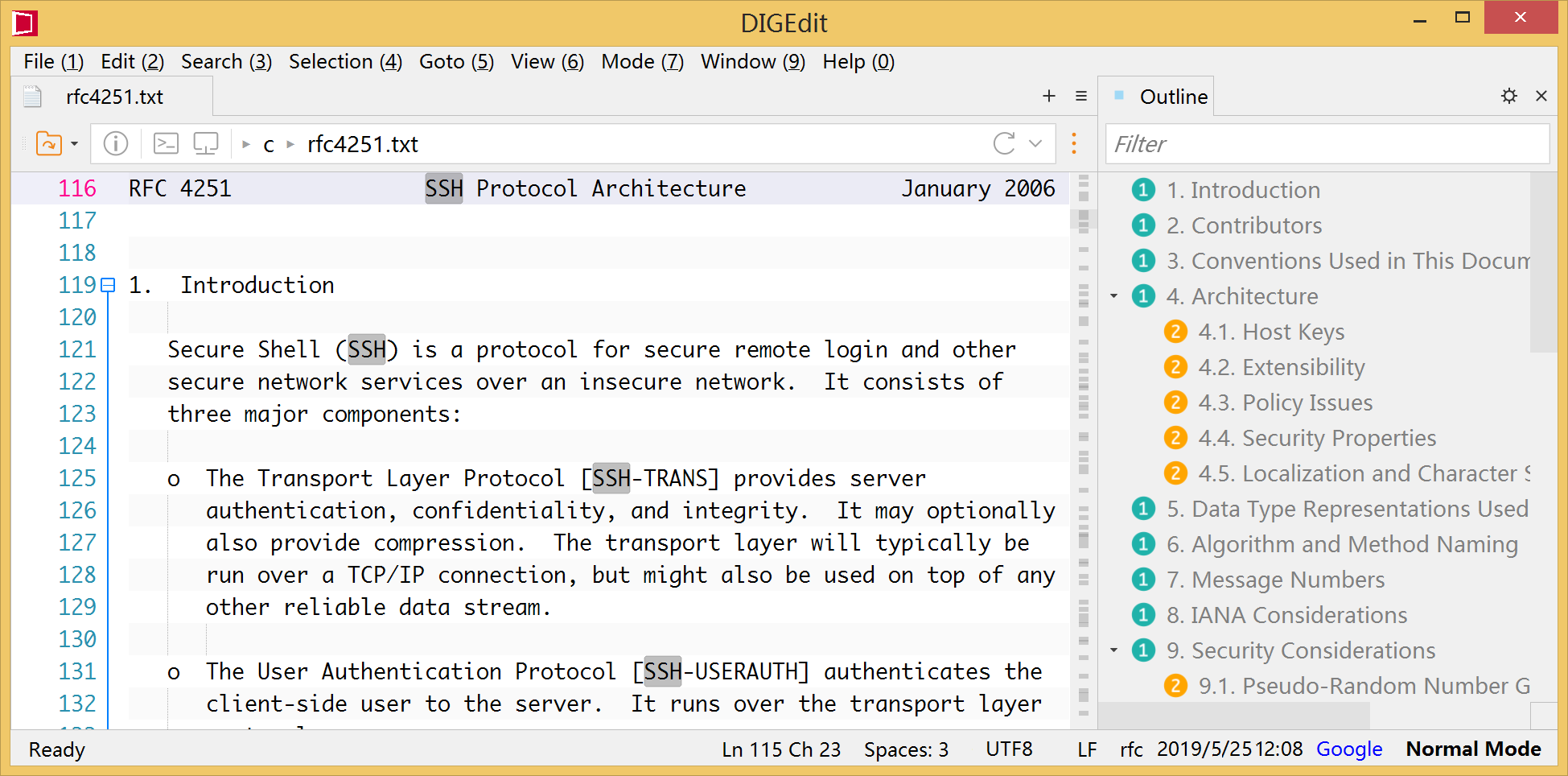Click the Google link in status bar
The width and height of the screenshot is (1568, 776).
coord(1349,749)
